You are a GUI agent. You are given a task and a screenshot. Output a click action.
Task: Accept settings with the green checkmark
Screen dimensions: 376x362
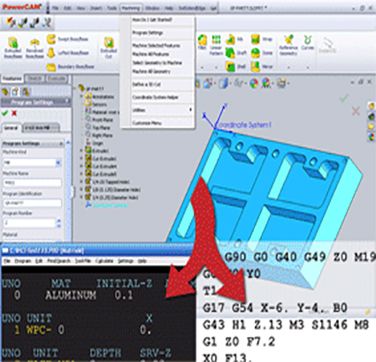tap(5, 113)
